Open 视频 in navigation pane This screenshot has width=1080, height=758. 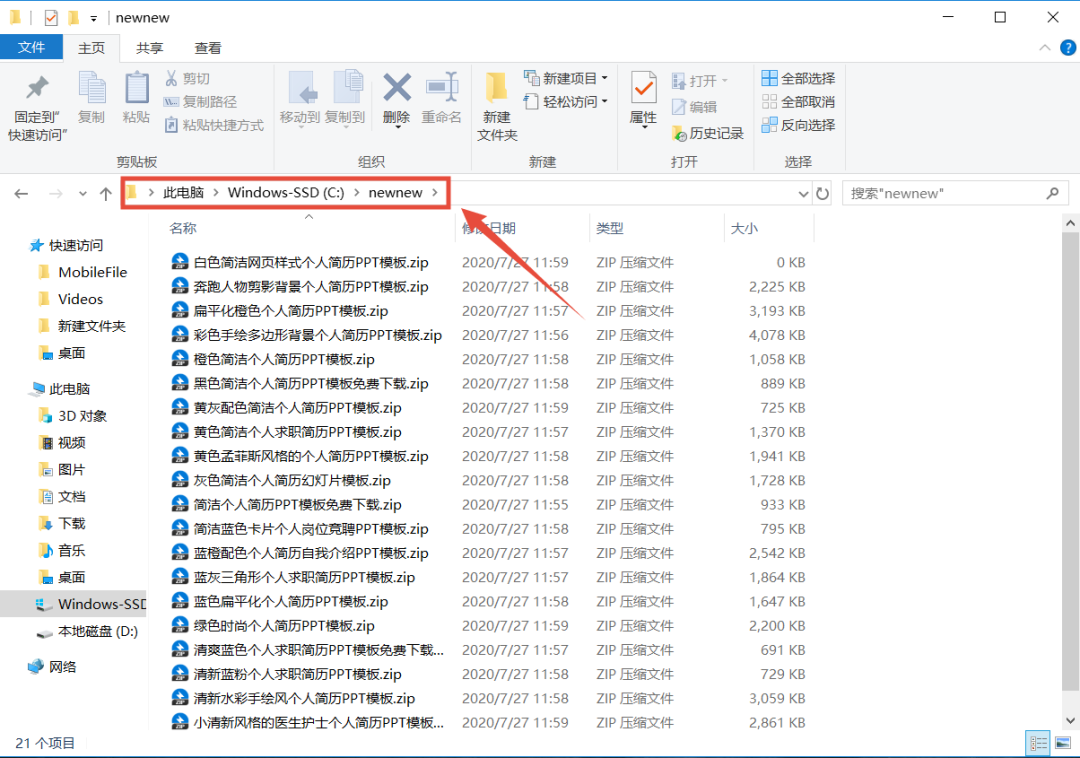click(62, 443)
